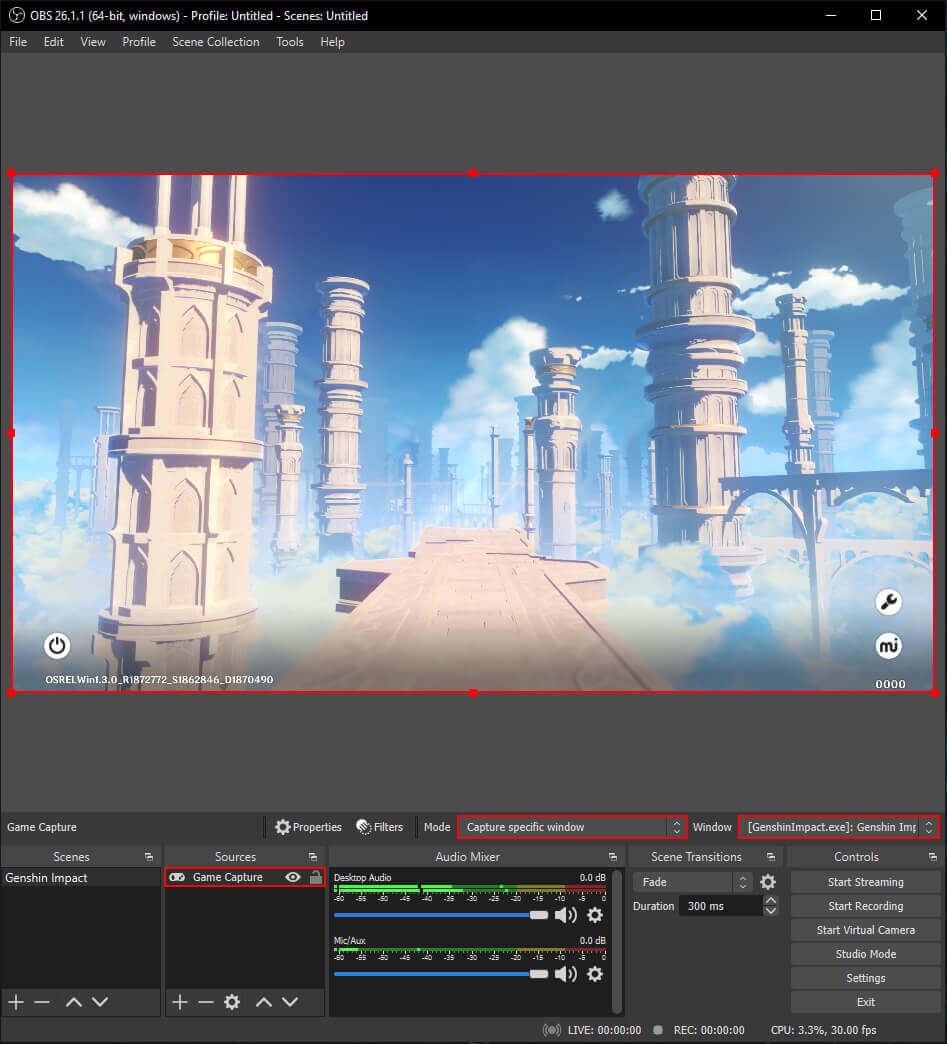Add a new source with plus icon

click(x=180, y=1002)
